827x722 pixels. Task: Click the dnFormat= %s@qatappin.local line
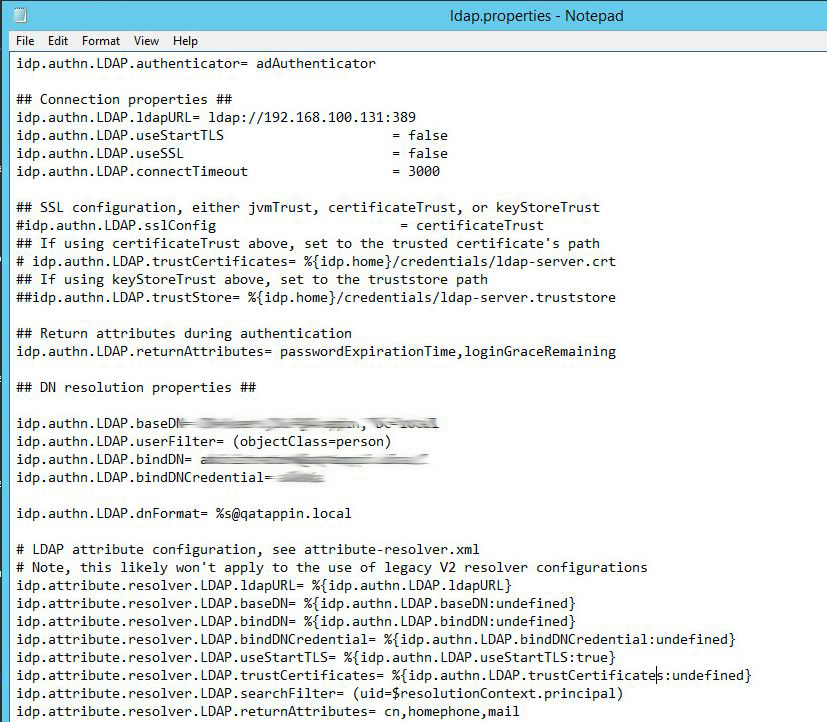click(184, 513)
